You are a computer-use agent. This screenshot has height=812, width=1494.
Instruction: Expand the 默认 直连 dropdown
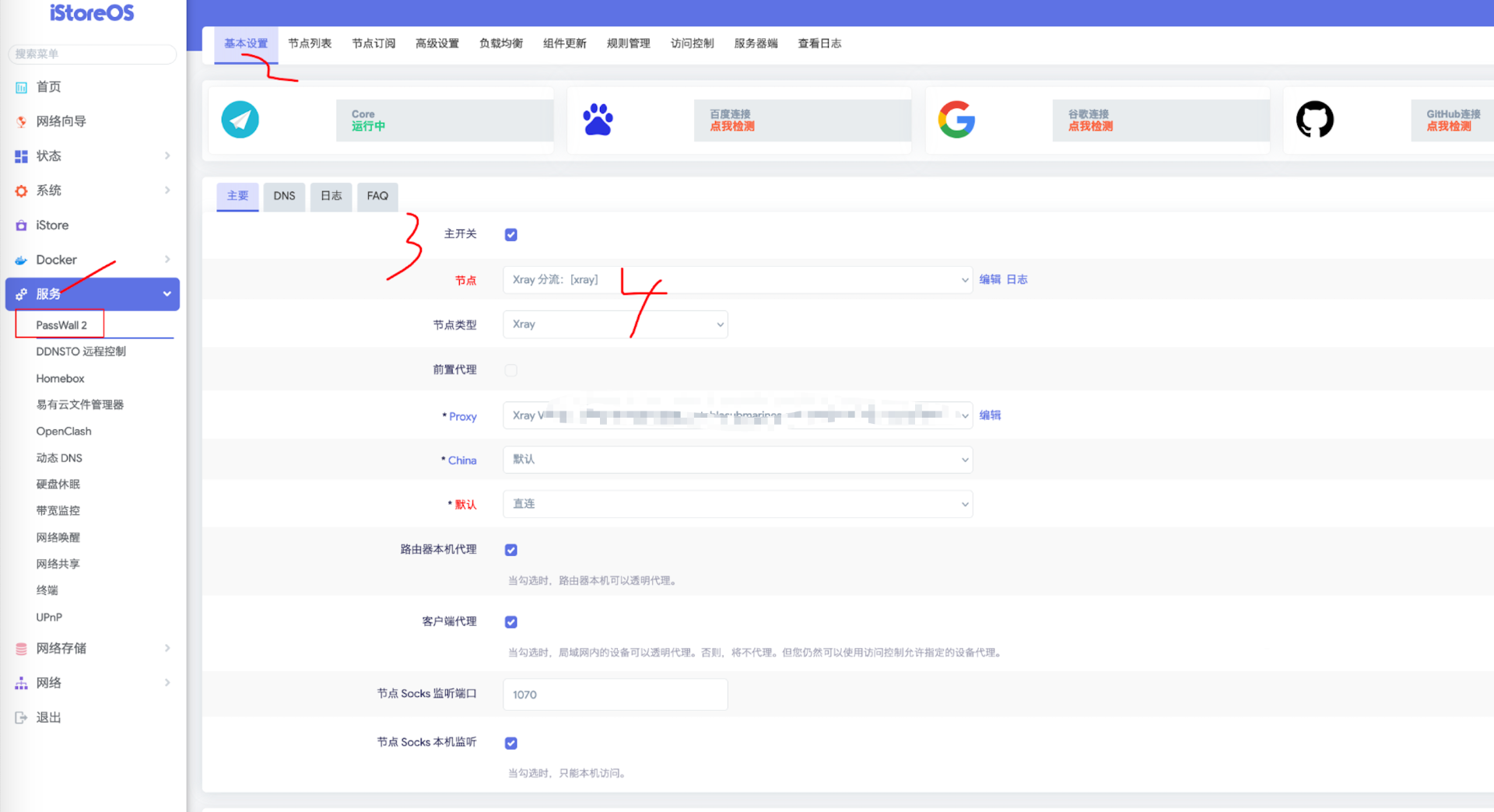(x=737, y=504)
